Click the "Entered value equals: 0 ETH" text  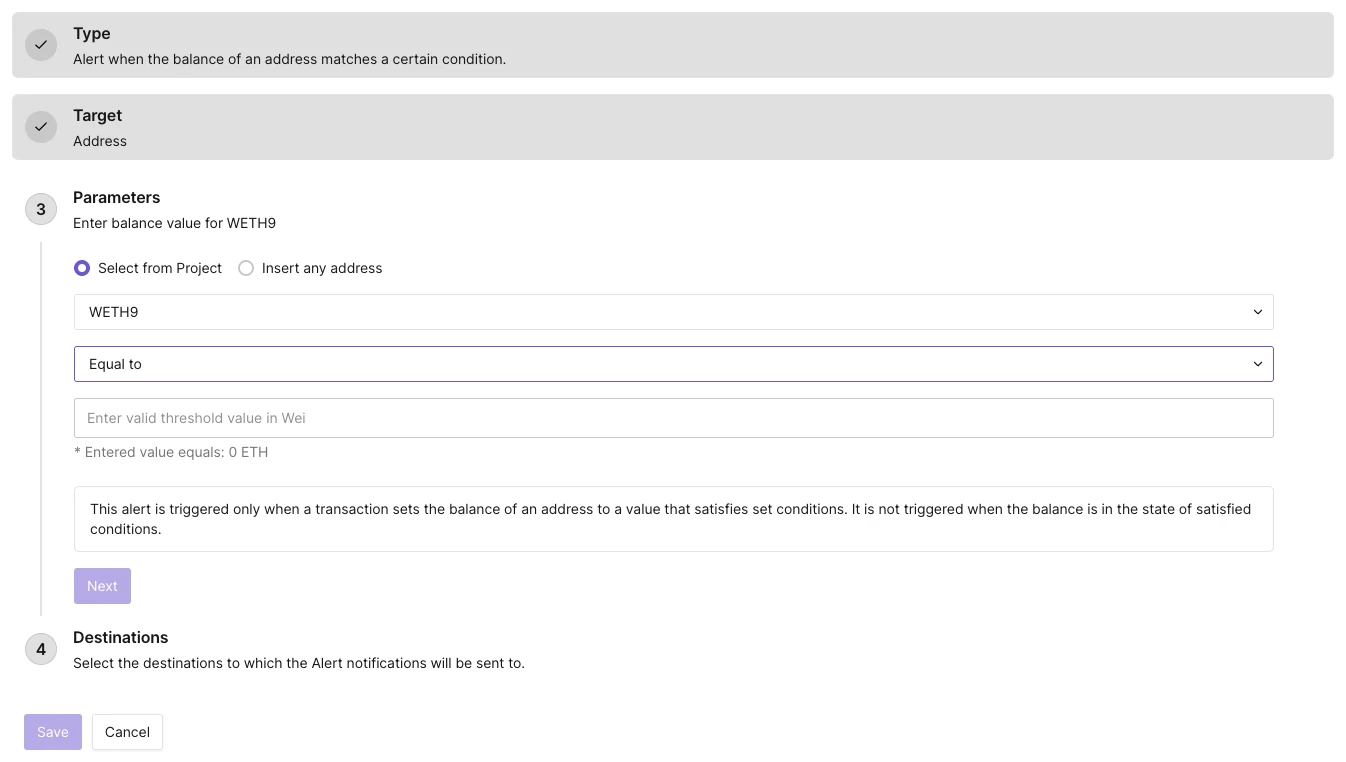click(x=171, y=452)
